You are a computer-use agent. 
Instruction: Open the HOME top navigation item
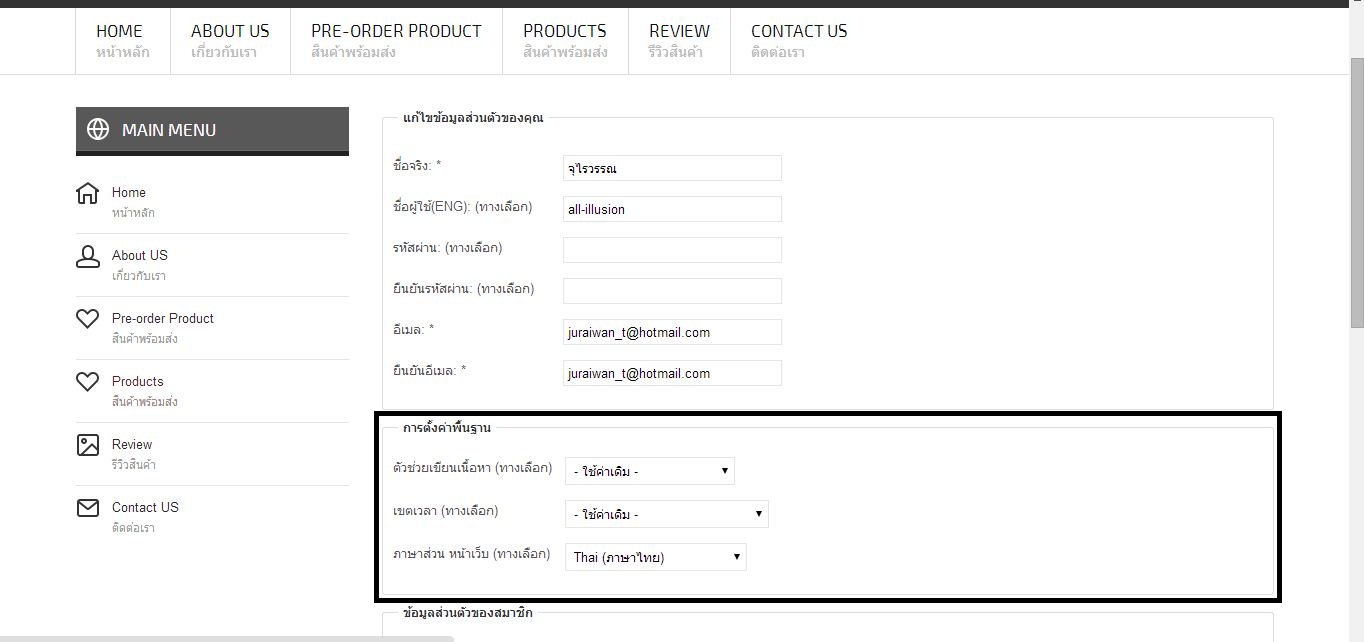123,41
